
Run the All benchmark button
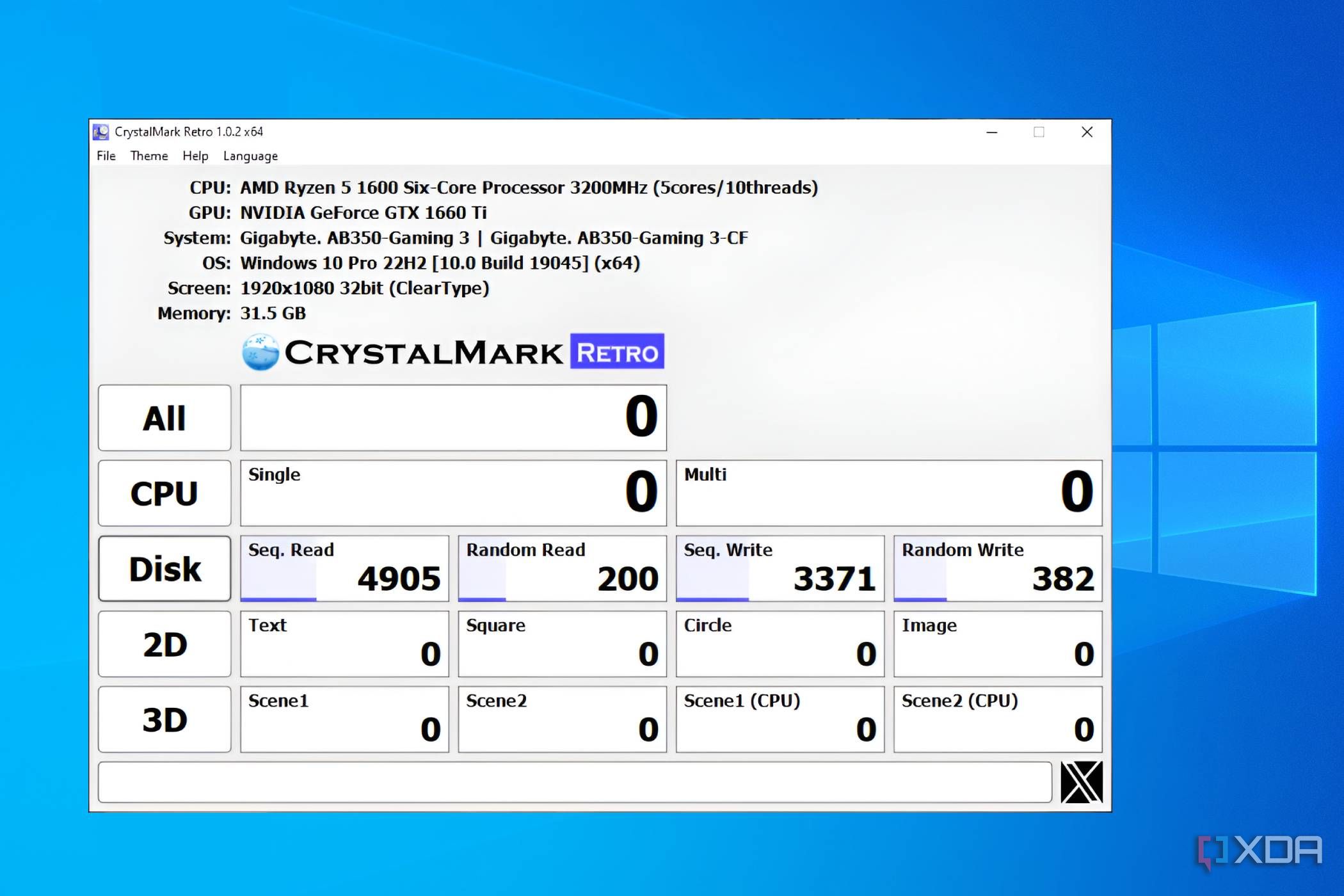(164, 418)
